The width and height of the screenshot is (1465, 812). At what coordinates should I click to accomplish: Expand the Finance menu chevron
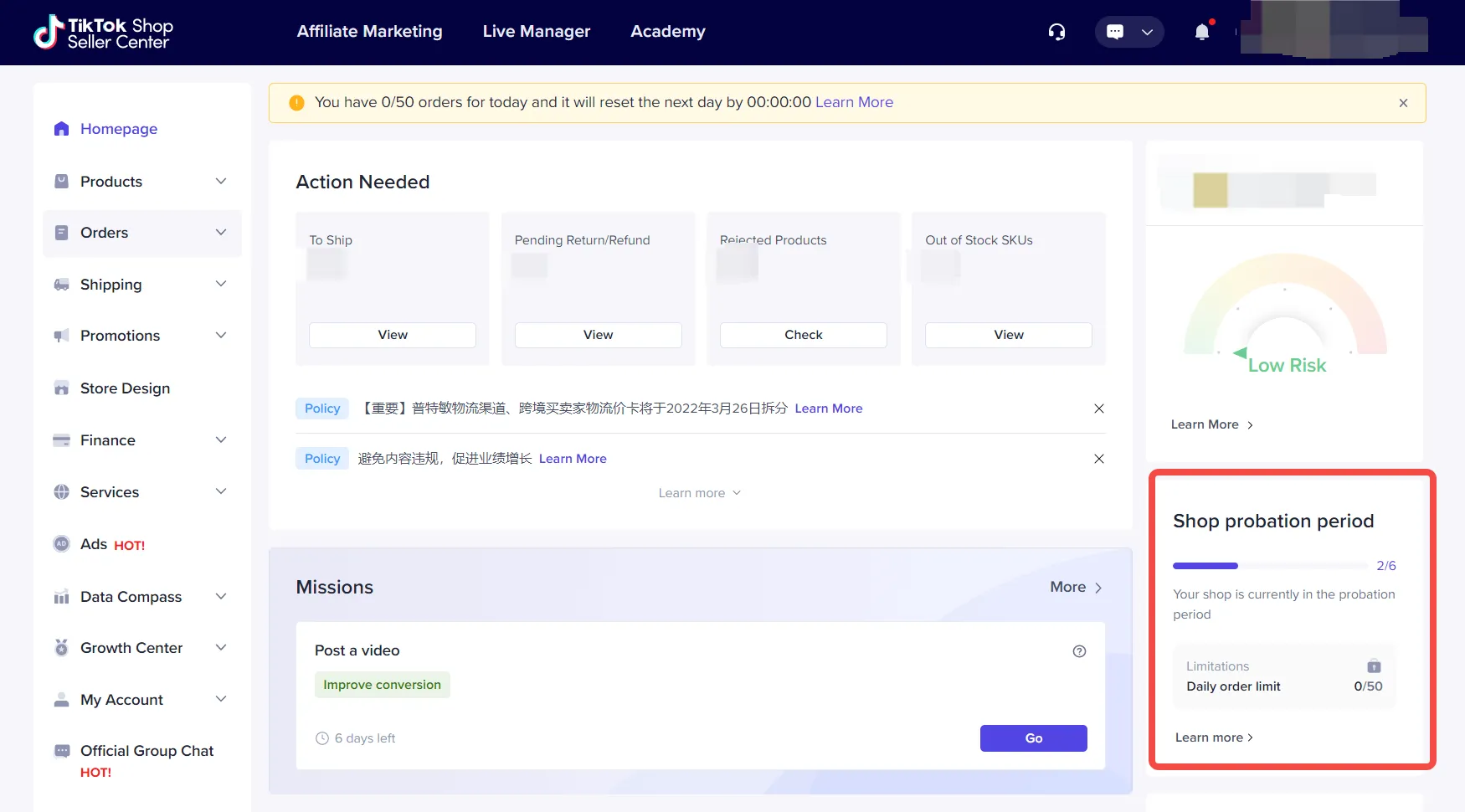pos(221,440)
